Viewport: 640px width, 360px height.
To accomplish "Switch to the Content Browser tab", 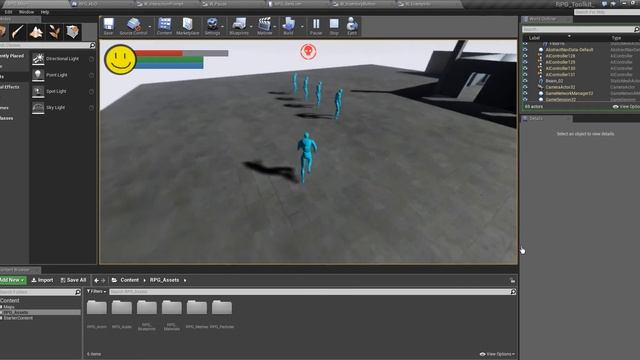I will click(x=20, y=270).
